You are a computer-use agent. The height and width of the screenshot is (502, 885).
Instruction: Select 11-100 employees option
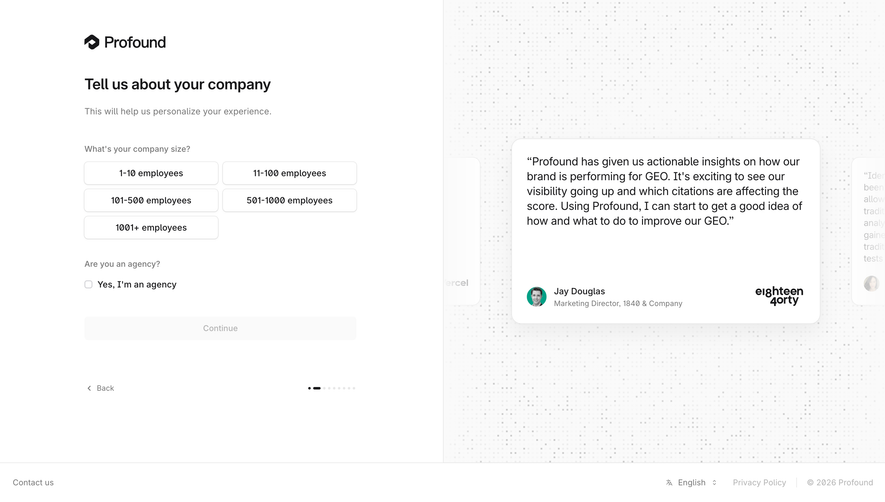pos(290,173)
